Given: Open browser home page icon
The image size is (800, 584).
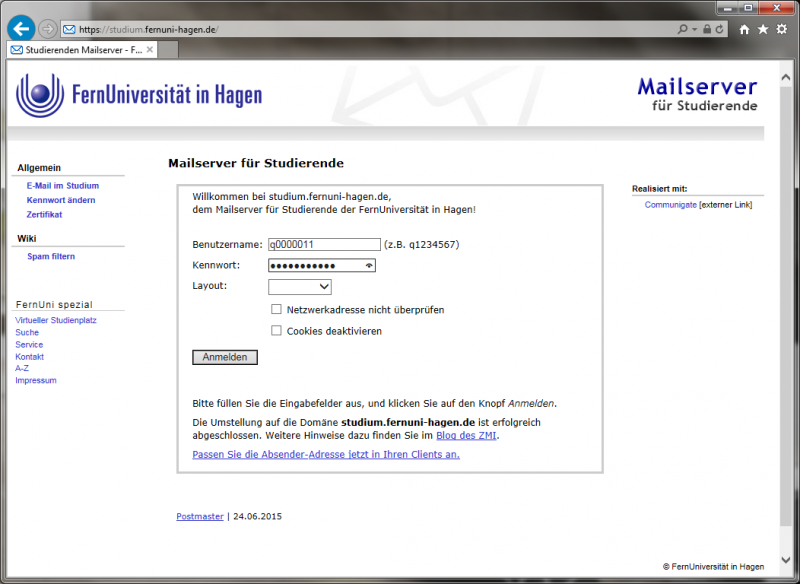Looking at the screenshot, I should tap(744, 29).
